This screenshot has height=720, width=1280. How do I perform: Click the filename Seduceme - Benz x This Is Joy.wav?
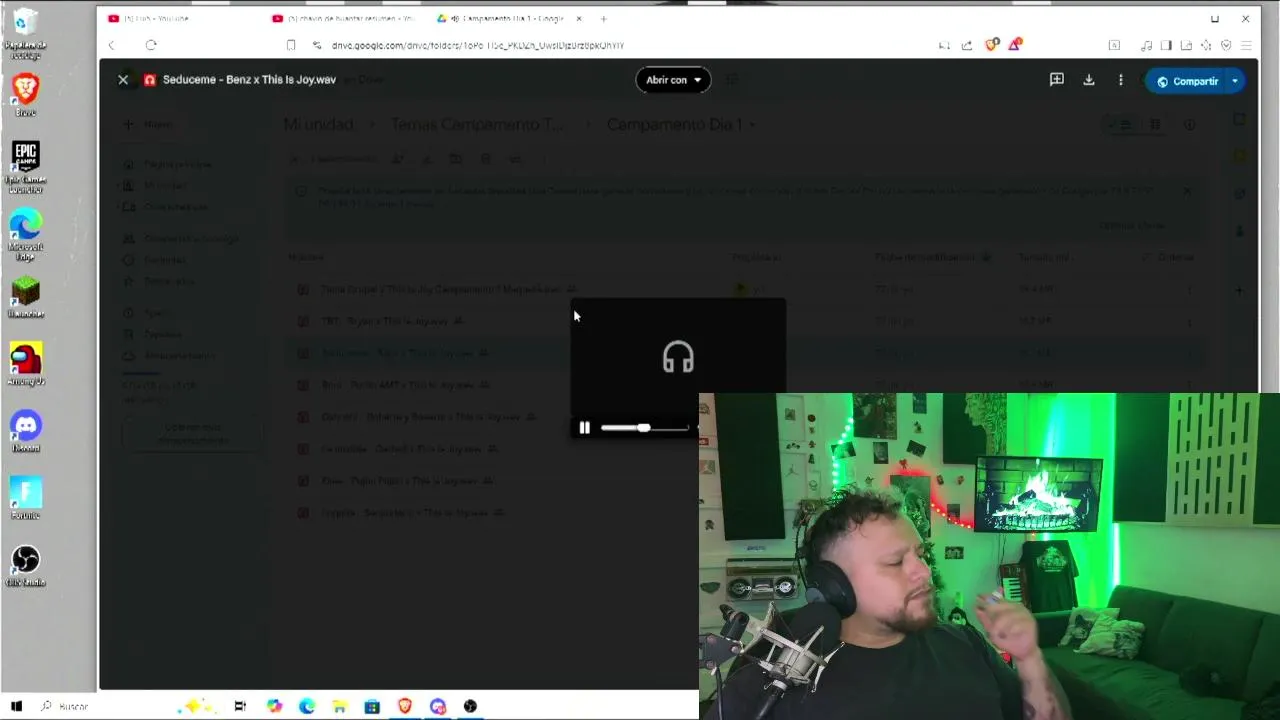click(x=249, y=80)
